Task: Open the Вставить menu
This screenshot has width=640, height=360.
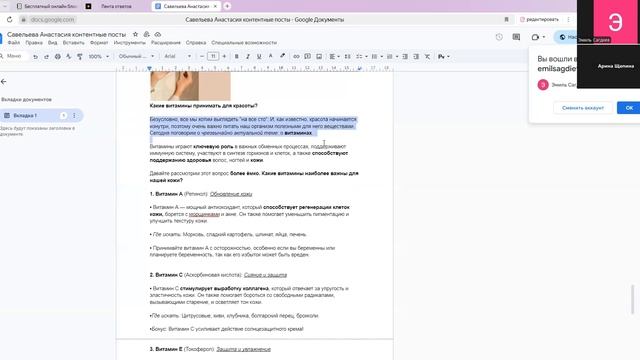Action: click(73, 42)
